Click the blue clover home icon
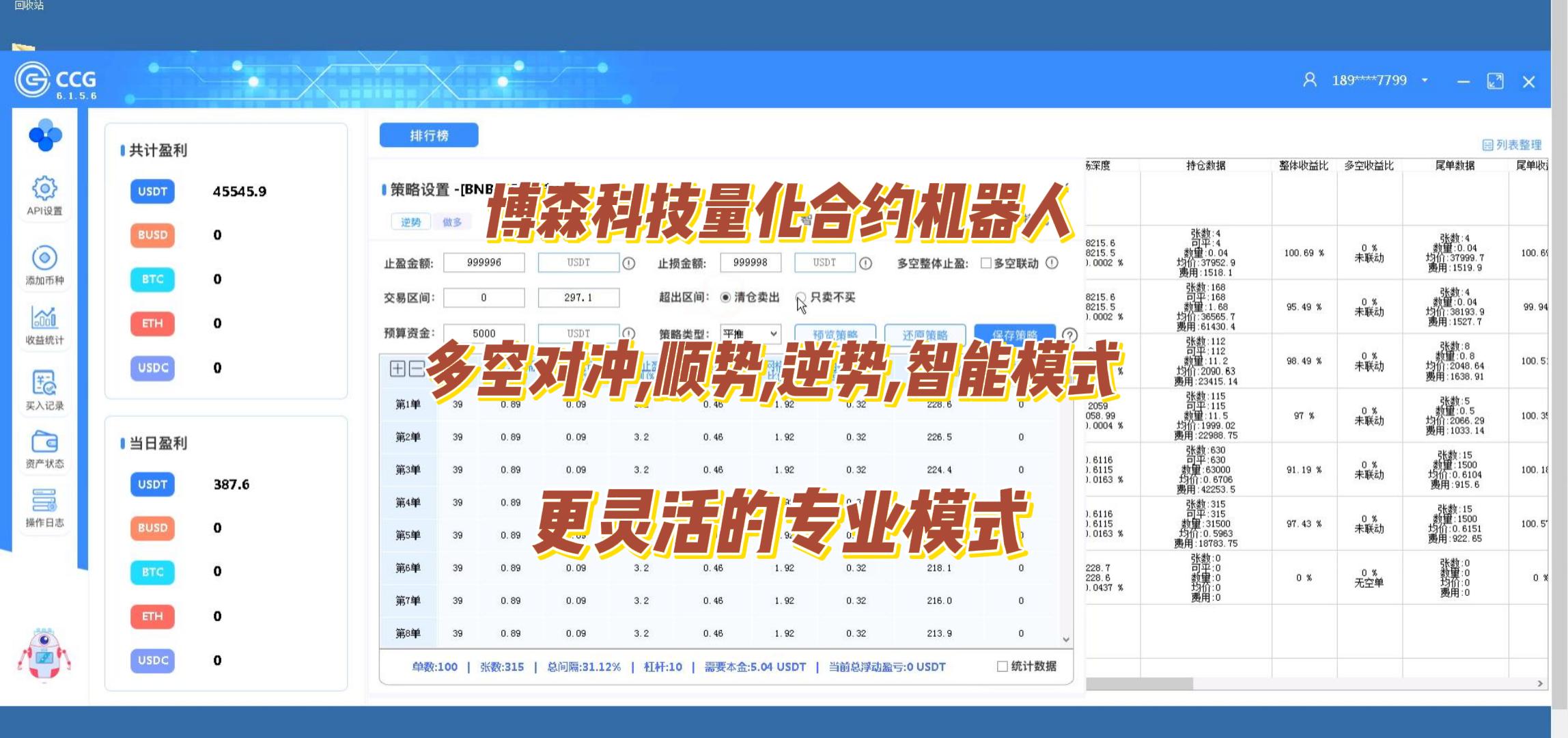 click(x=45, y=135)
